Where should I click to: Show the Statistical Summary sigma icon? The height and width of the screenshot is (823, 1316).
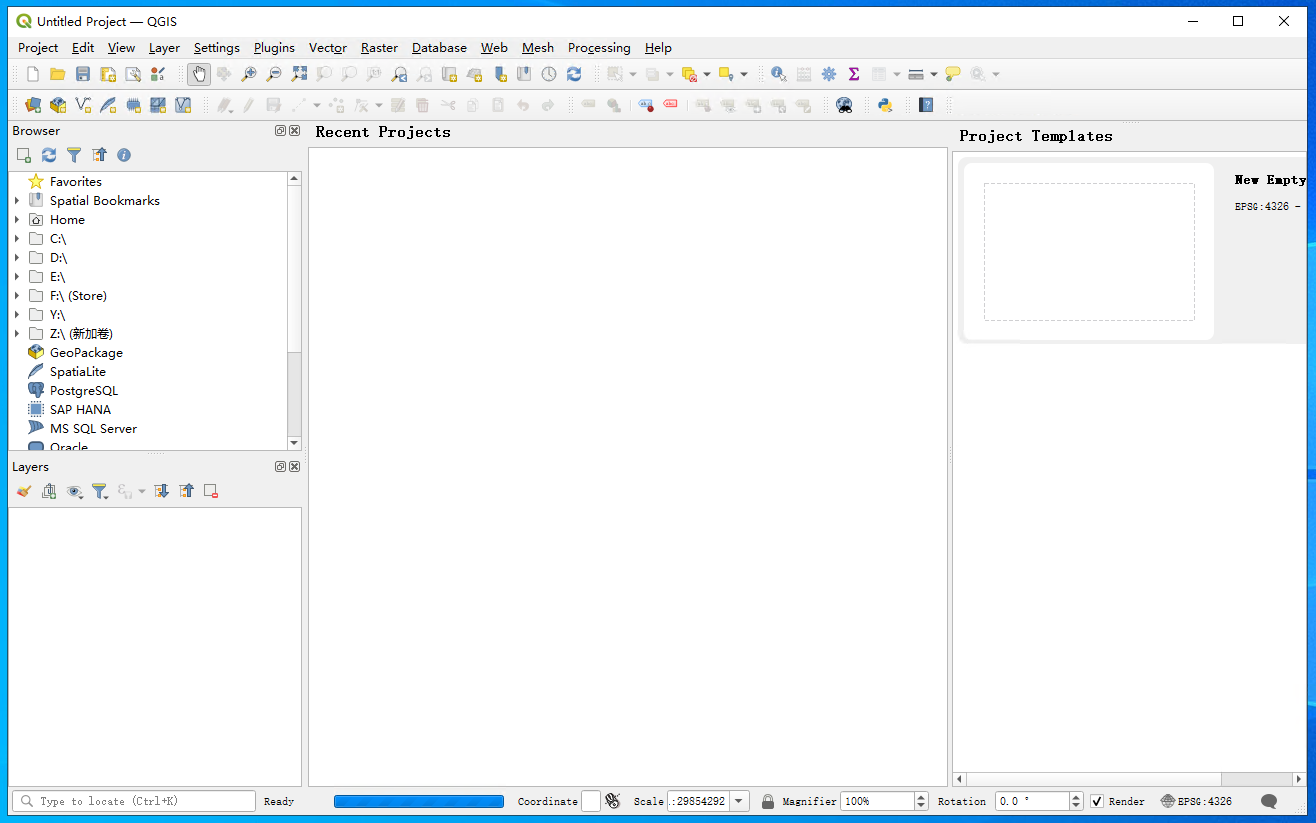pyautogui.click(x=854, y=74)
